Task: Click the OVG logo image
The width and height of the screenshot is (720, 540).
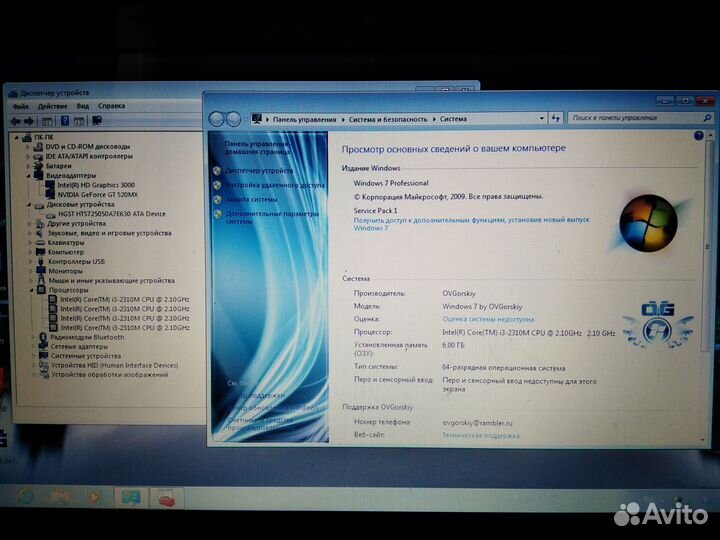Action: tap(658, 325)
